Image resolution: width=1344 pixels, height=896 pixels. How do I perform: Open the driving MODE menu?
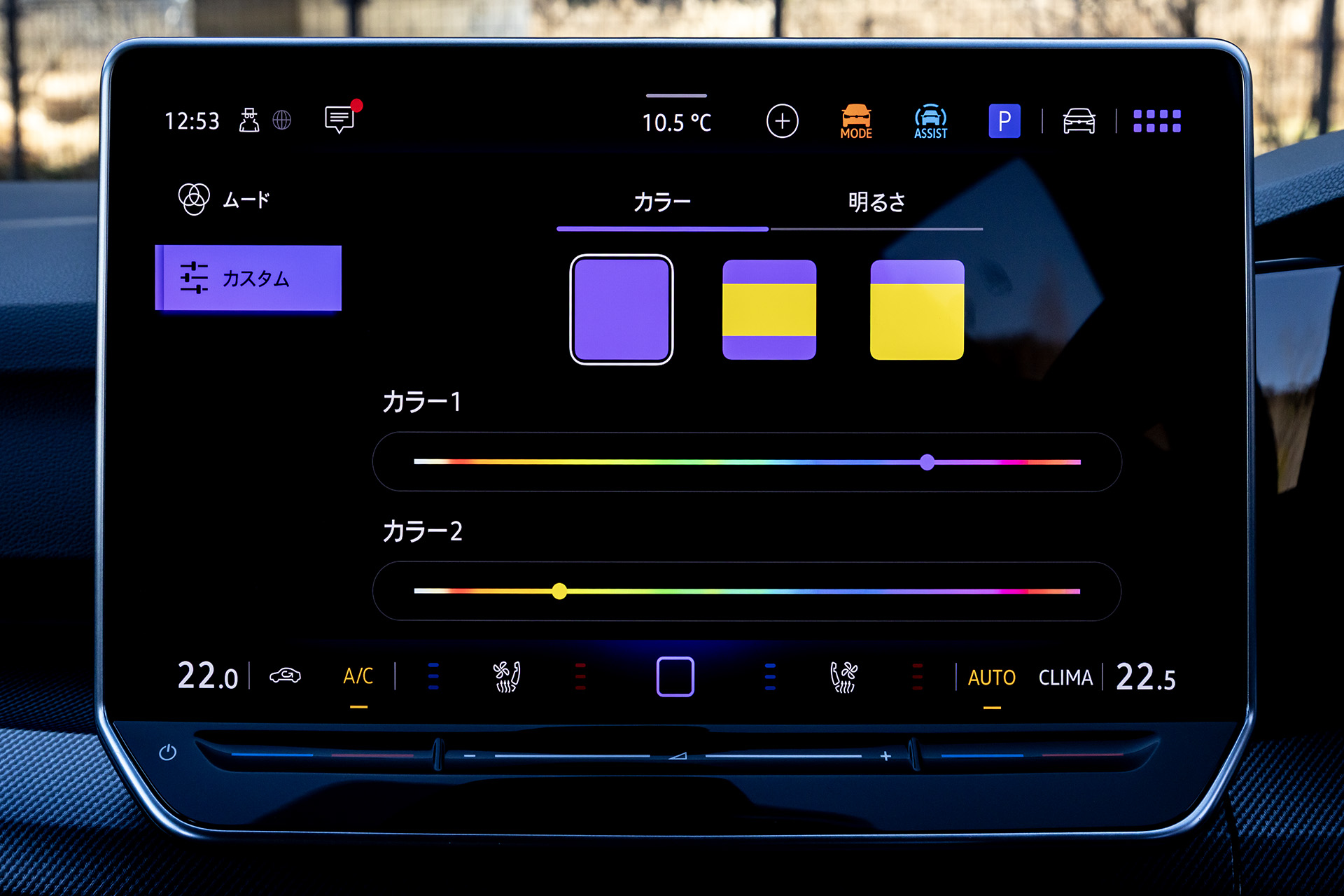(856, 122)
